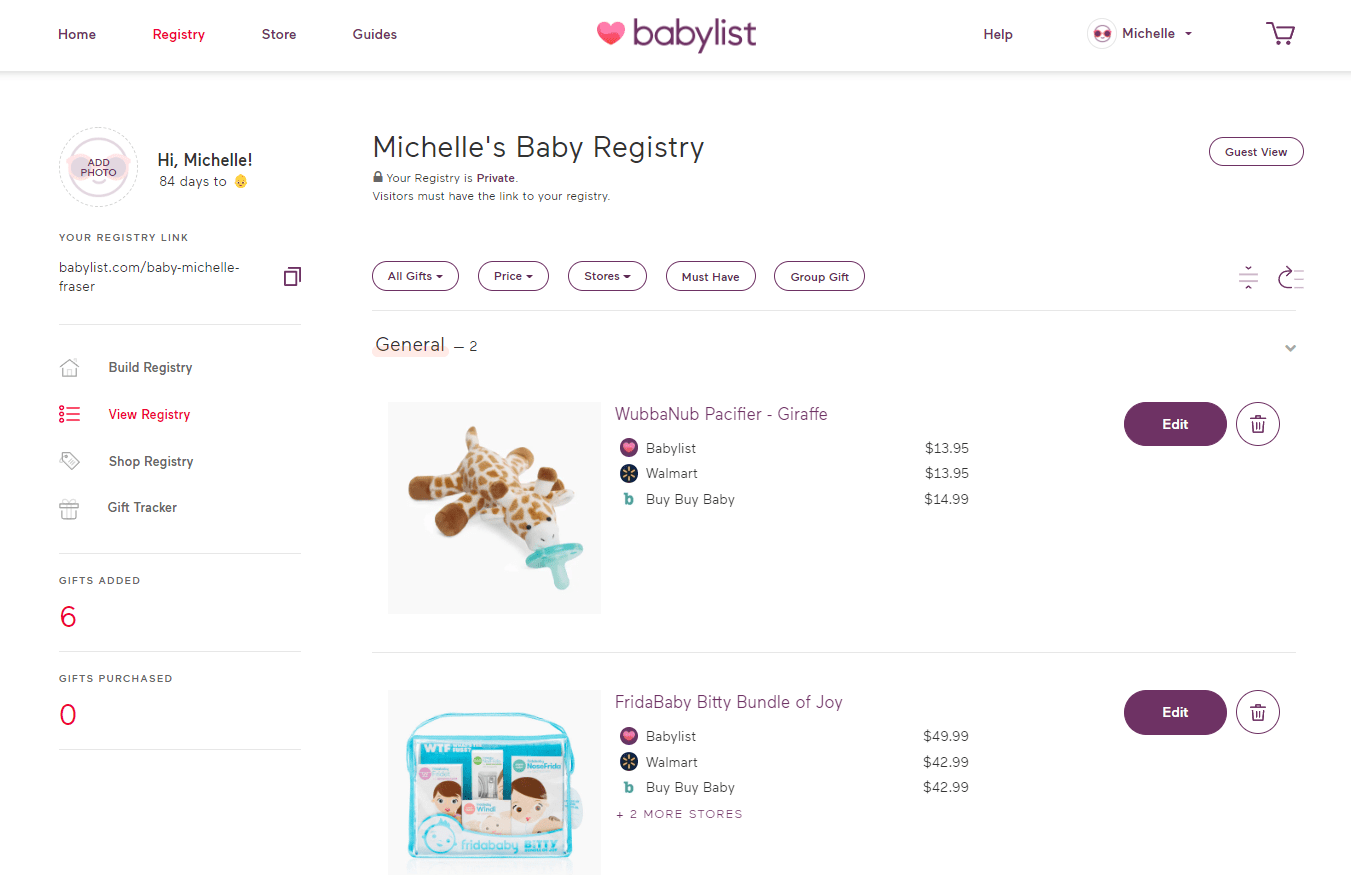
Task: Open compact view with collapse icon
Action: point(1248,277)
